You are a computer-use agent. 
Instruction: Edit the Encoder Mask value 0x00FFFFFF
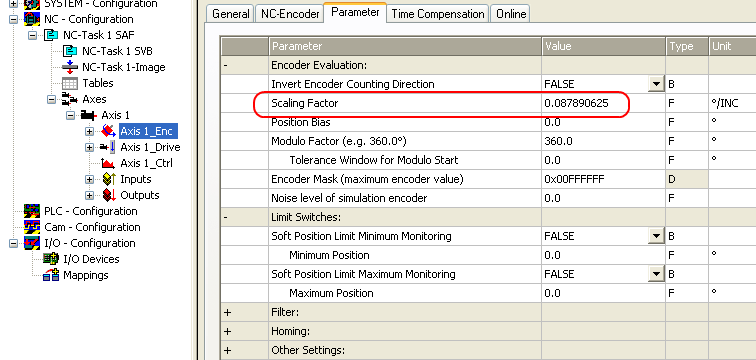click(x=603, y=179)
